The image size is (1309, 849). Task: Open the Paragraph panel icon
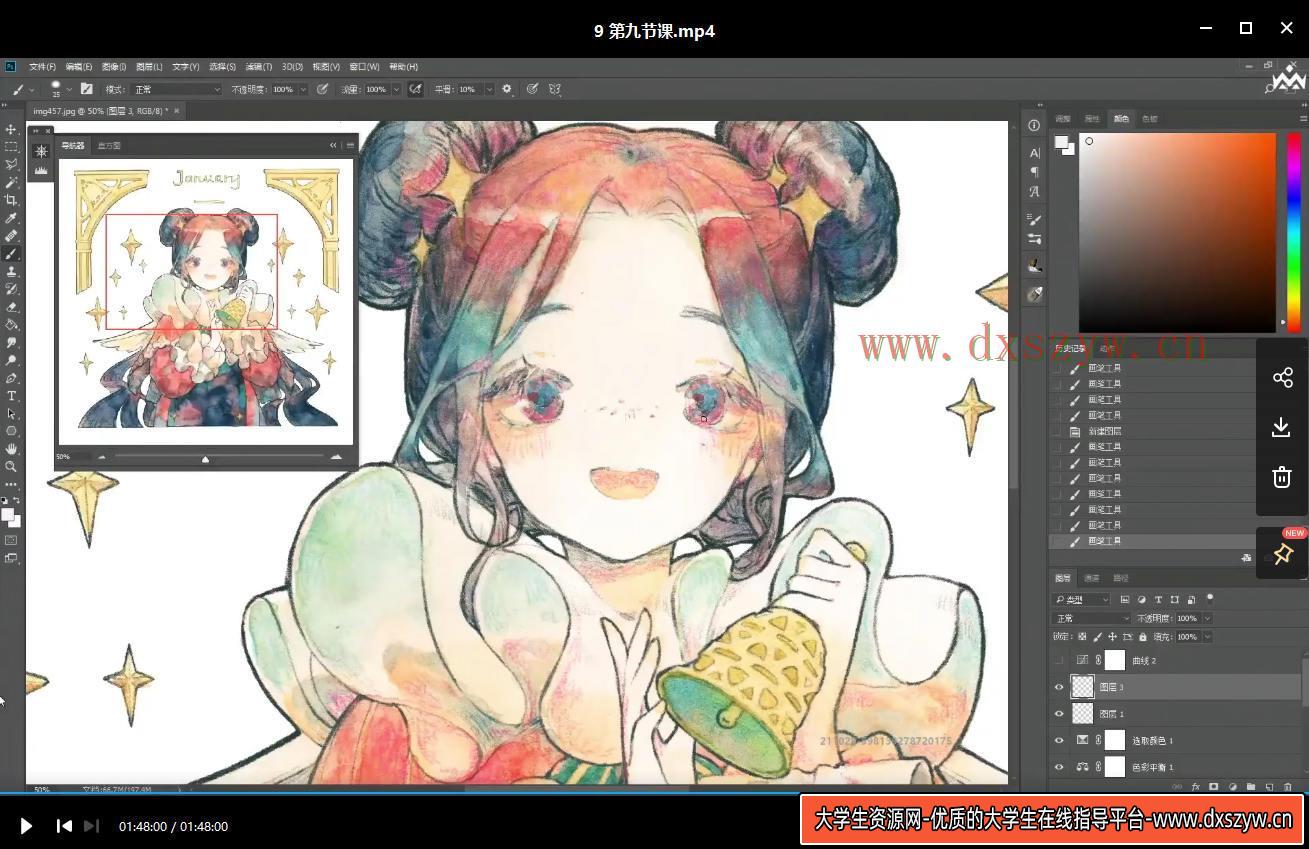pos(1034,171)
